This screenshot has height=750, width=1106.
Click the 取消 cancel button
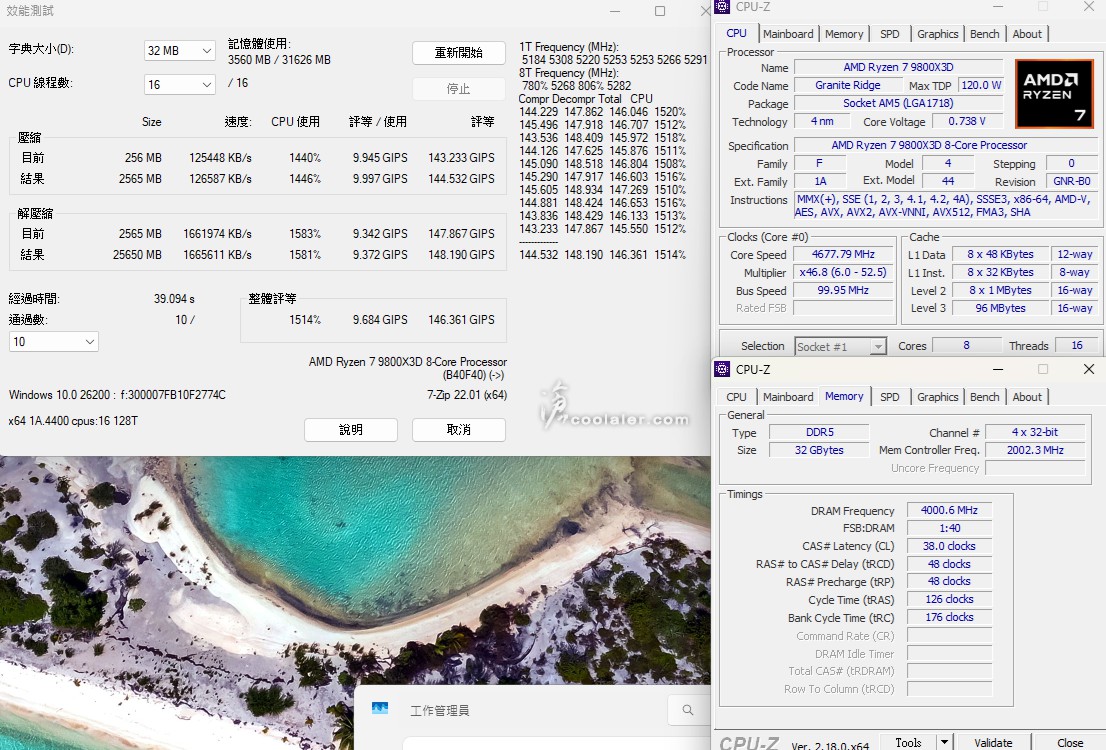[x=458, y=429]
